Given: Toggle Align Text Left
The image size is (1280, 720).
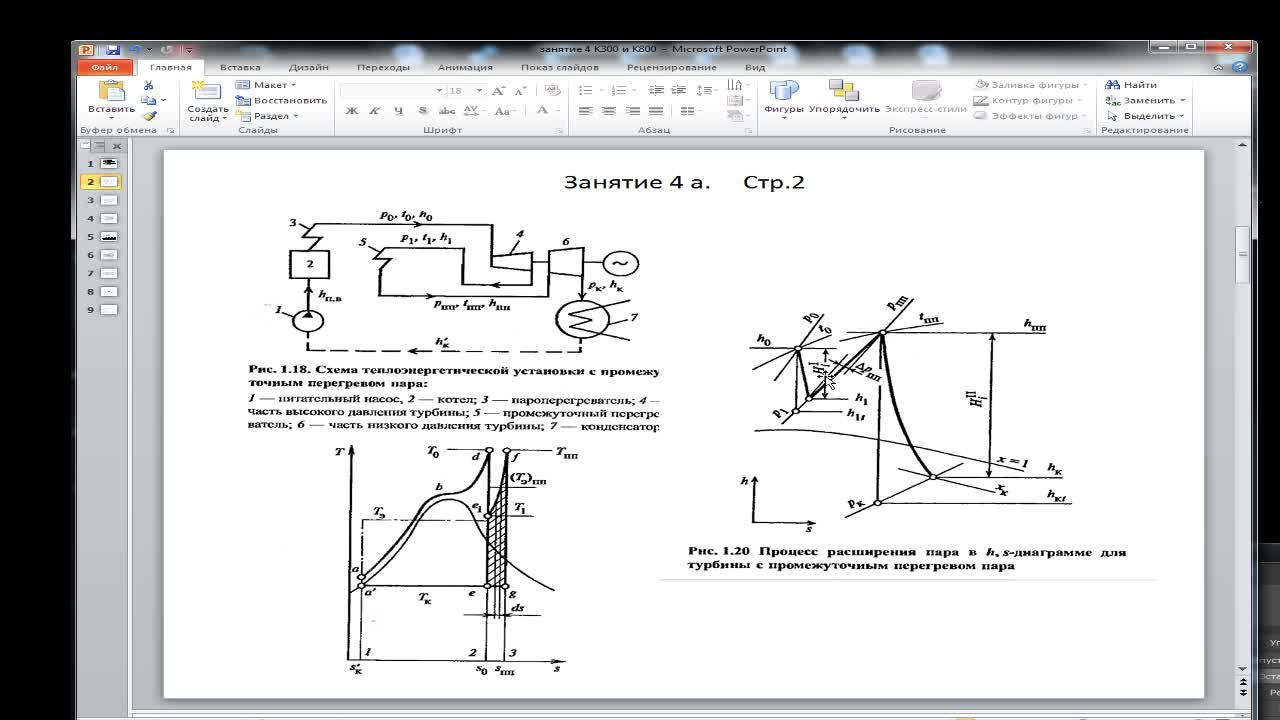Looking at the screenshot, I should click(586, 111).
